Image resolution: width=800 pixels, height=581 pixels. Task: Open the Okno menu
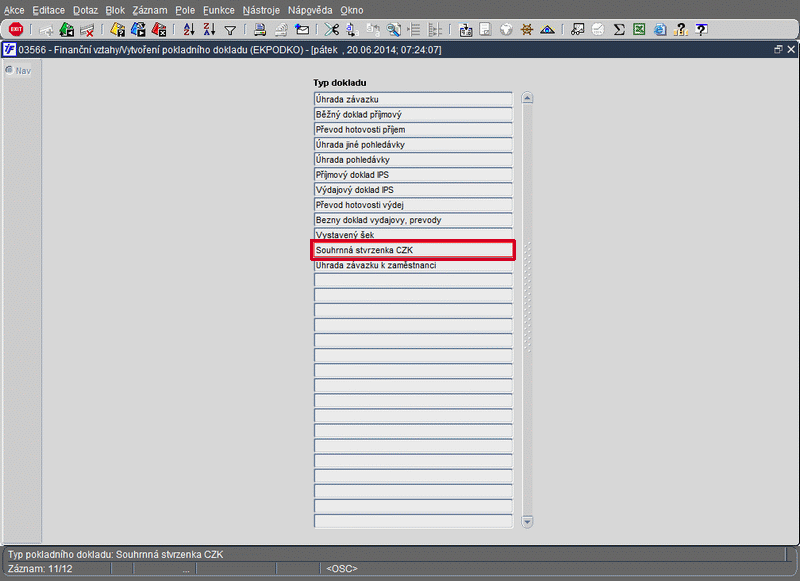point(352,10)
